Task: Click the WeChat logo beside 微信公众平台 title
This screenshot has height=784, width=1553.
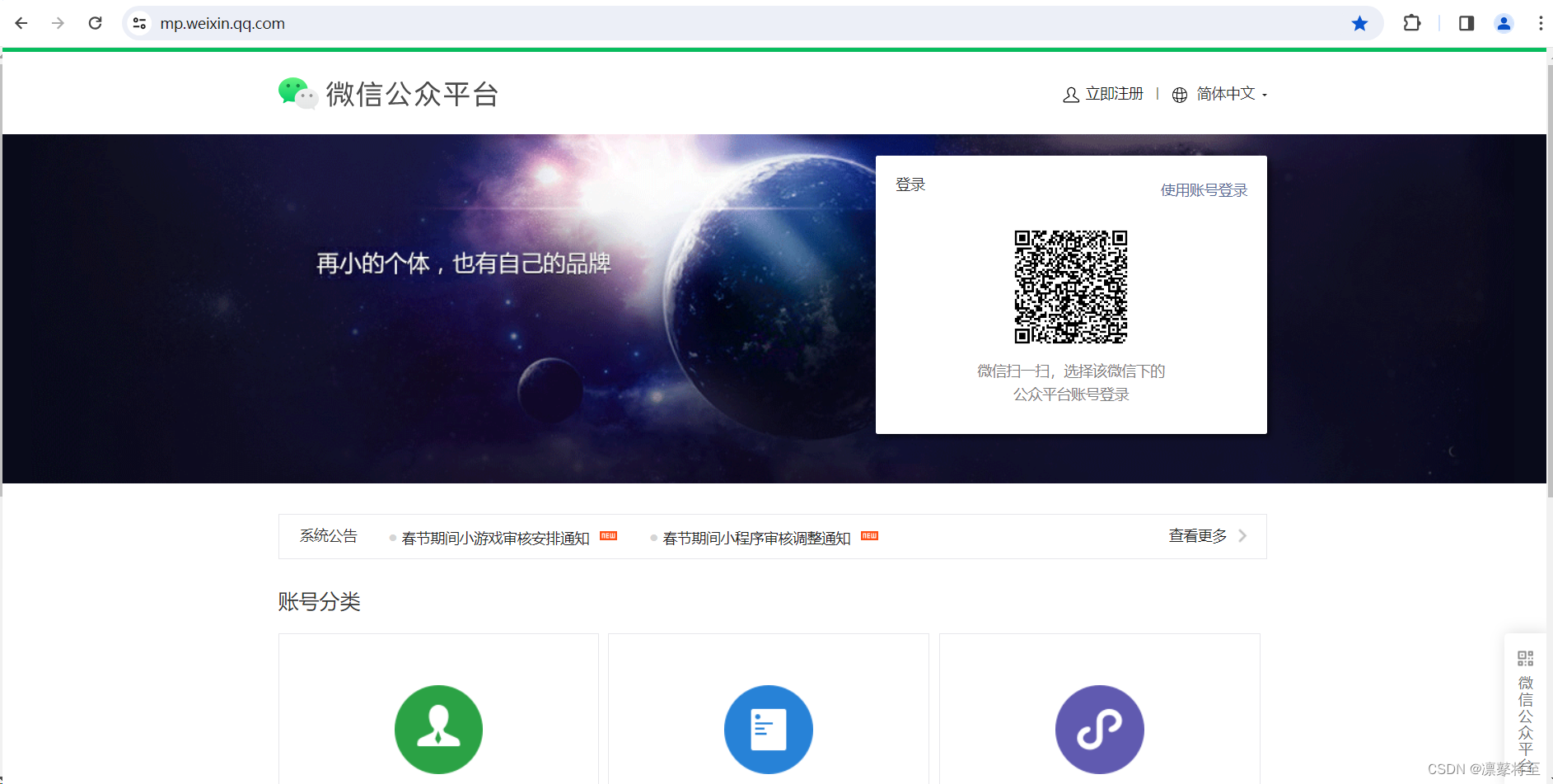Action: pyautogui.click(x=296, y=94)
